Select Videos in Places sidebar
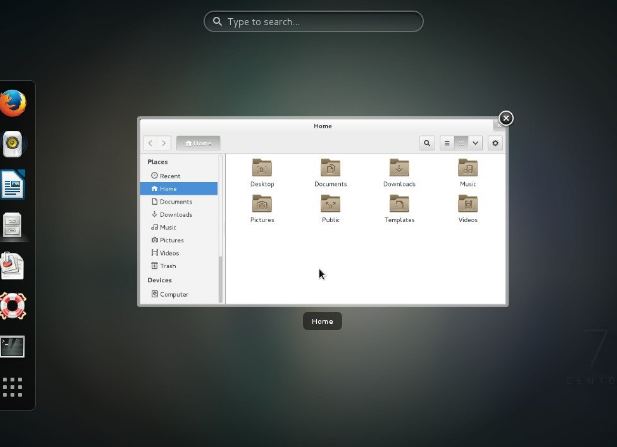 point(179,253)
